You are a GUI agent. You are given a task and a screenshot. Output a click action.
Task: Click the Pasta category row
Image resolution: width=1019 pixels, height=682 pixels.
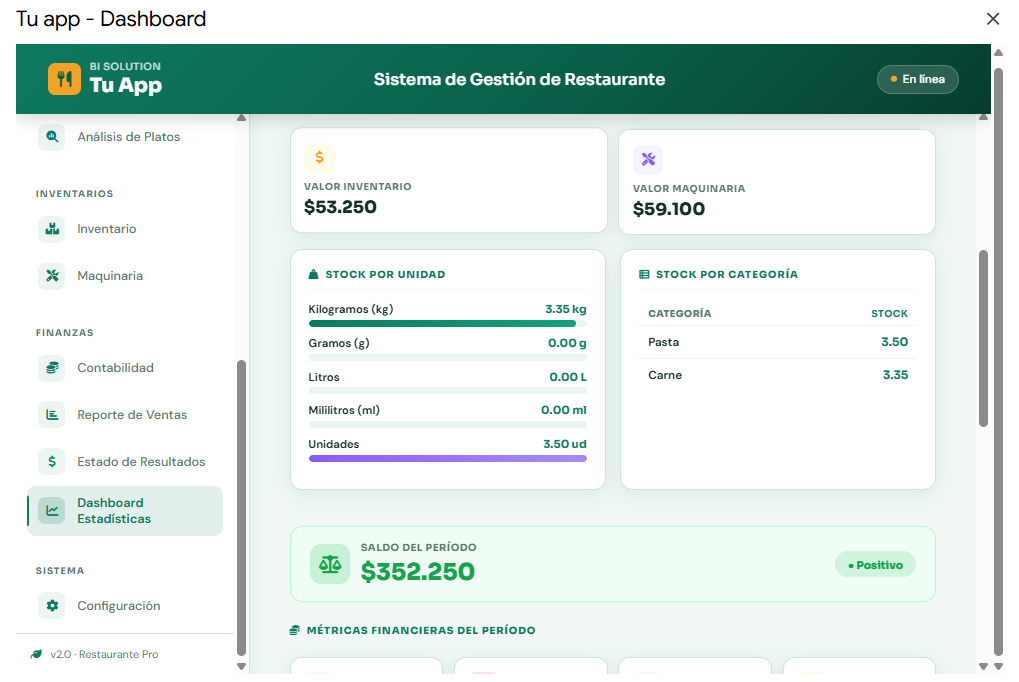pyautogui.click(x=778, y=342)
